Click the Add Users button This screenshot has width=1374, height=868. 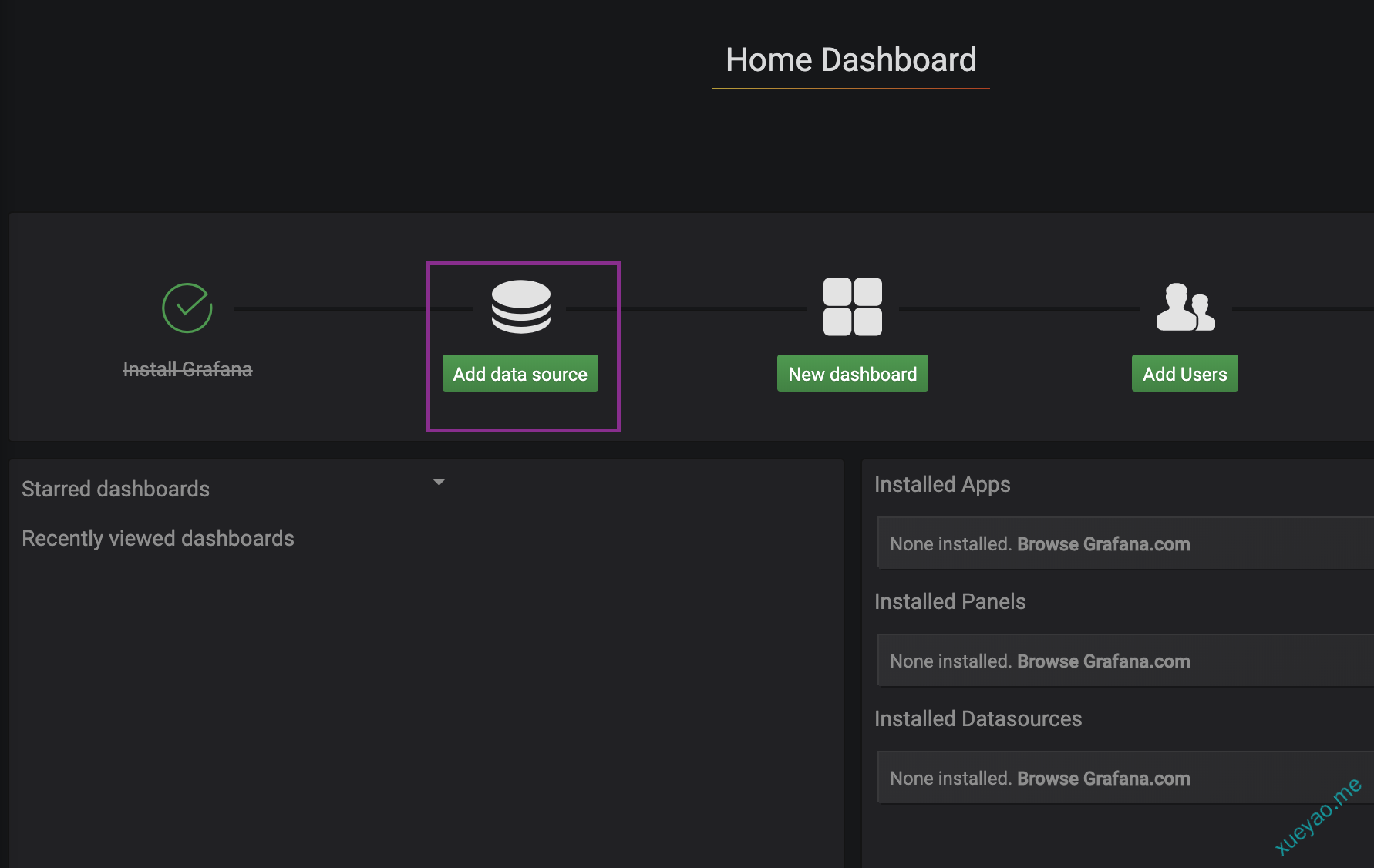tap(1185, 374)
